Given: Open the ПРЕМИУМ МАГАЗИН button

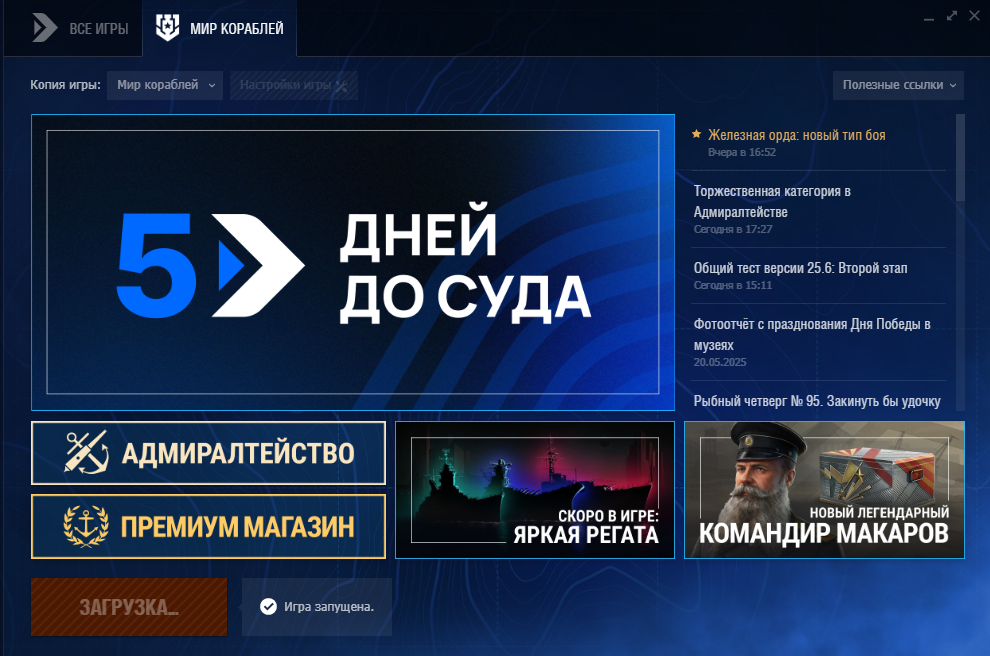Looking at the screenshot, I should click(208, 527).
